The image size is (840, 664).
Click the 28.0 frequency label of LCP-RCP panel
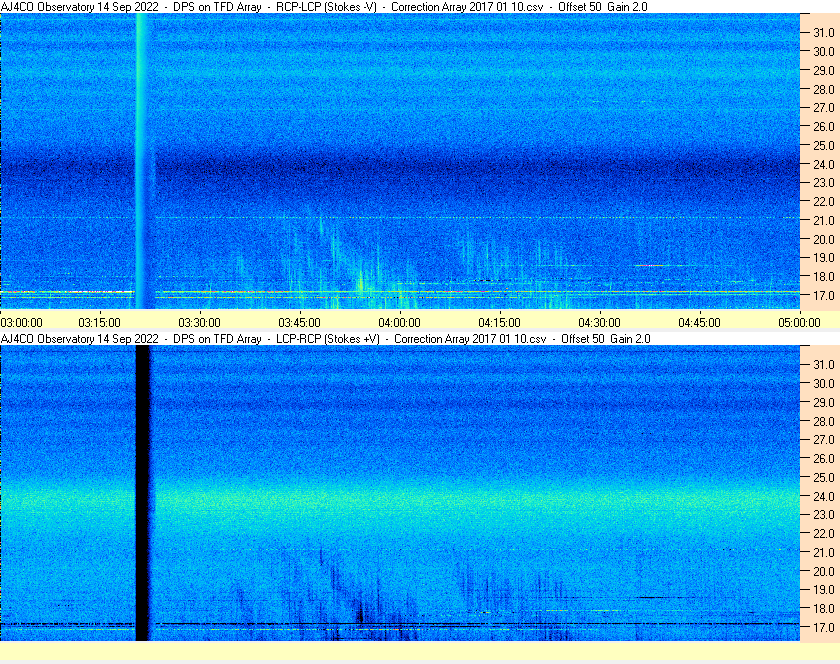[x=824, y=421]
